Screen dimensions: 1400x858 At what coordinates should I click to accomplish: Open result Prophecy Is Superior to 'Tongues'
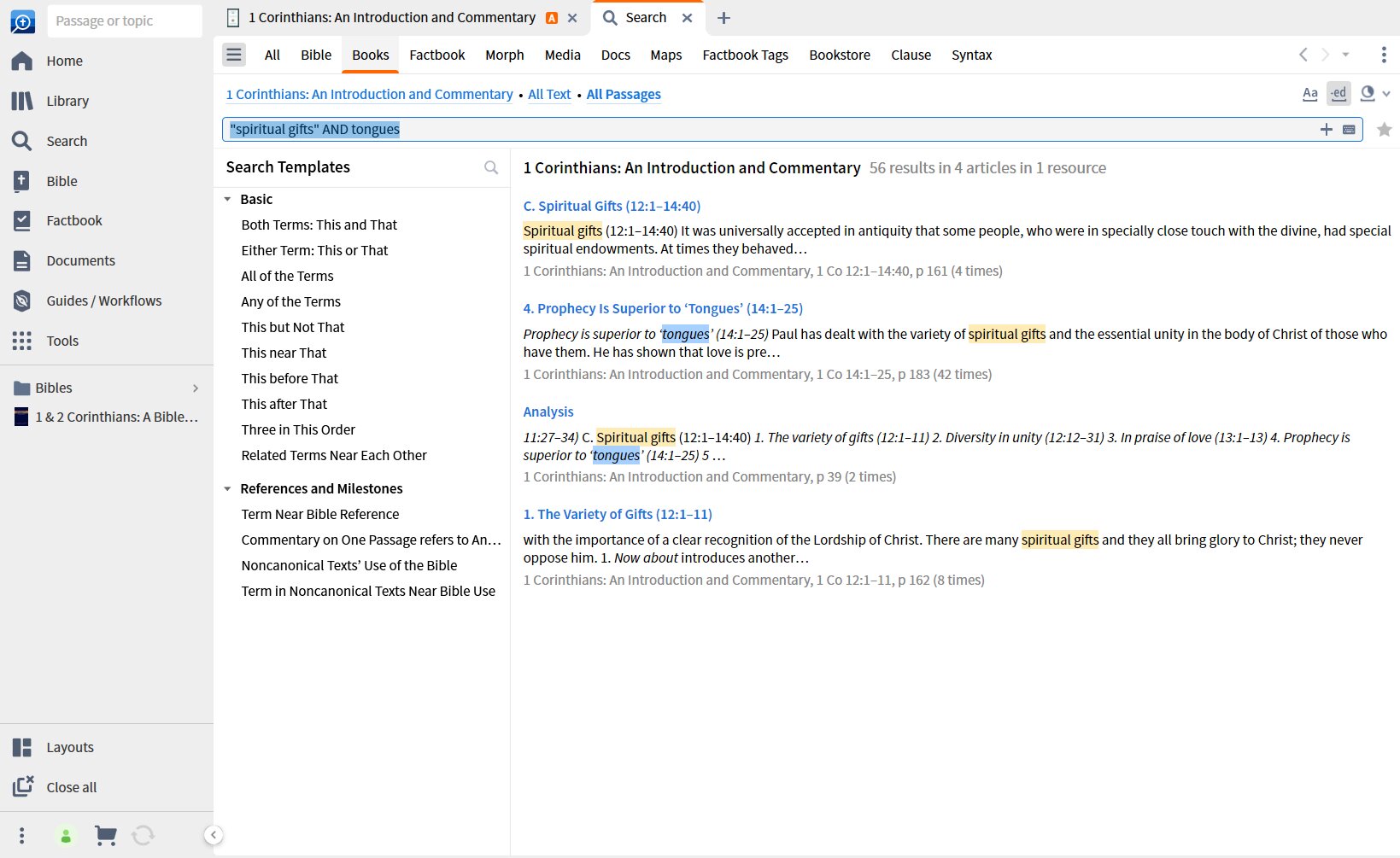point(663,308)
